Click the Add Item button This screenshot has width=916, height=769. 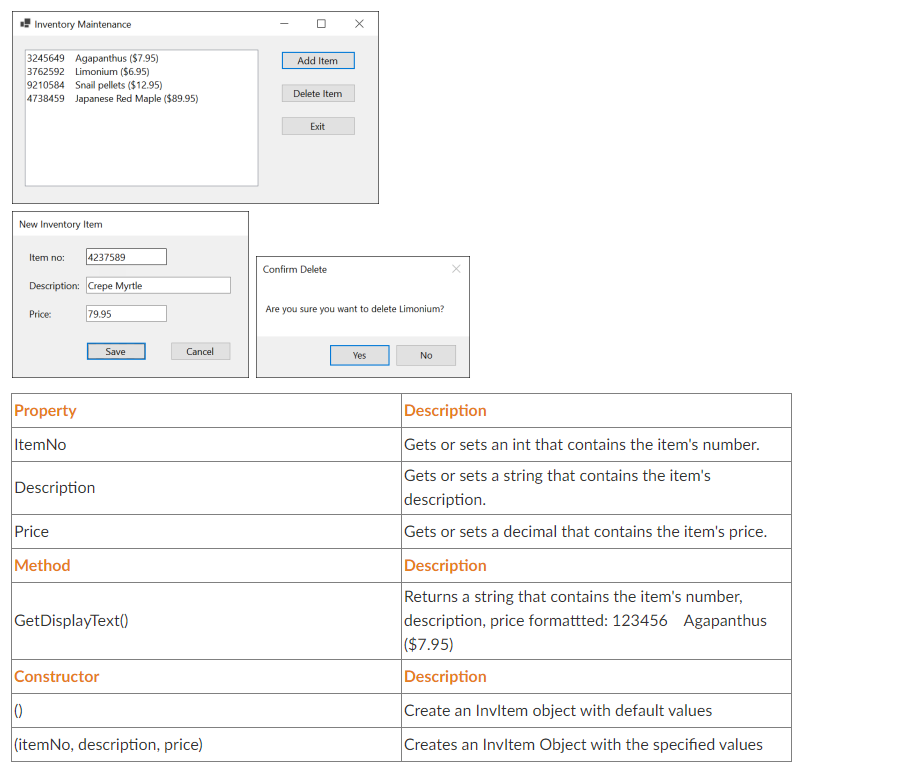(317, 60)
